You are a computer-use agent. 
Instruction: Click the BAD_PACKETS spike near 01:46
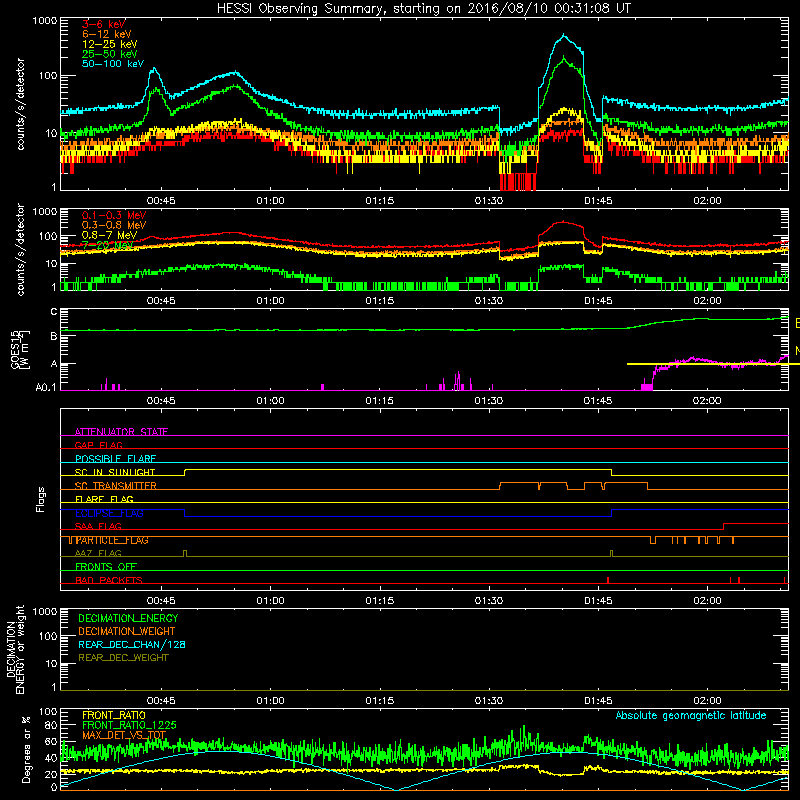pyautogui.click(x=608, y=580)
